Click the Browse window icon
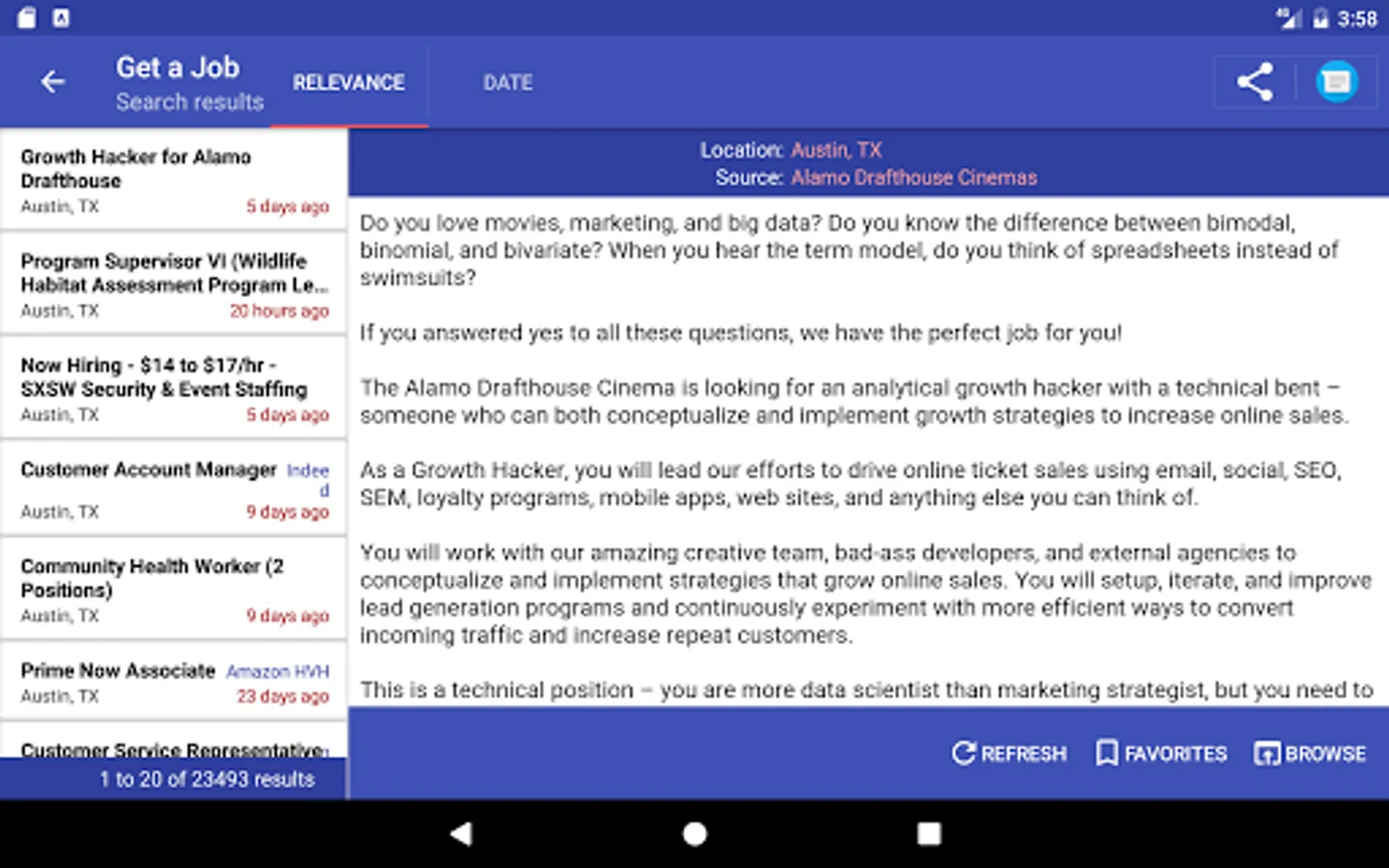1389x868 pixels. (x=1266, y=753)
